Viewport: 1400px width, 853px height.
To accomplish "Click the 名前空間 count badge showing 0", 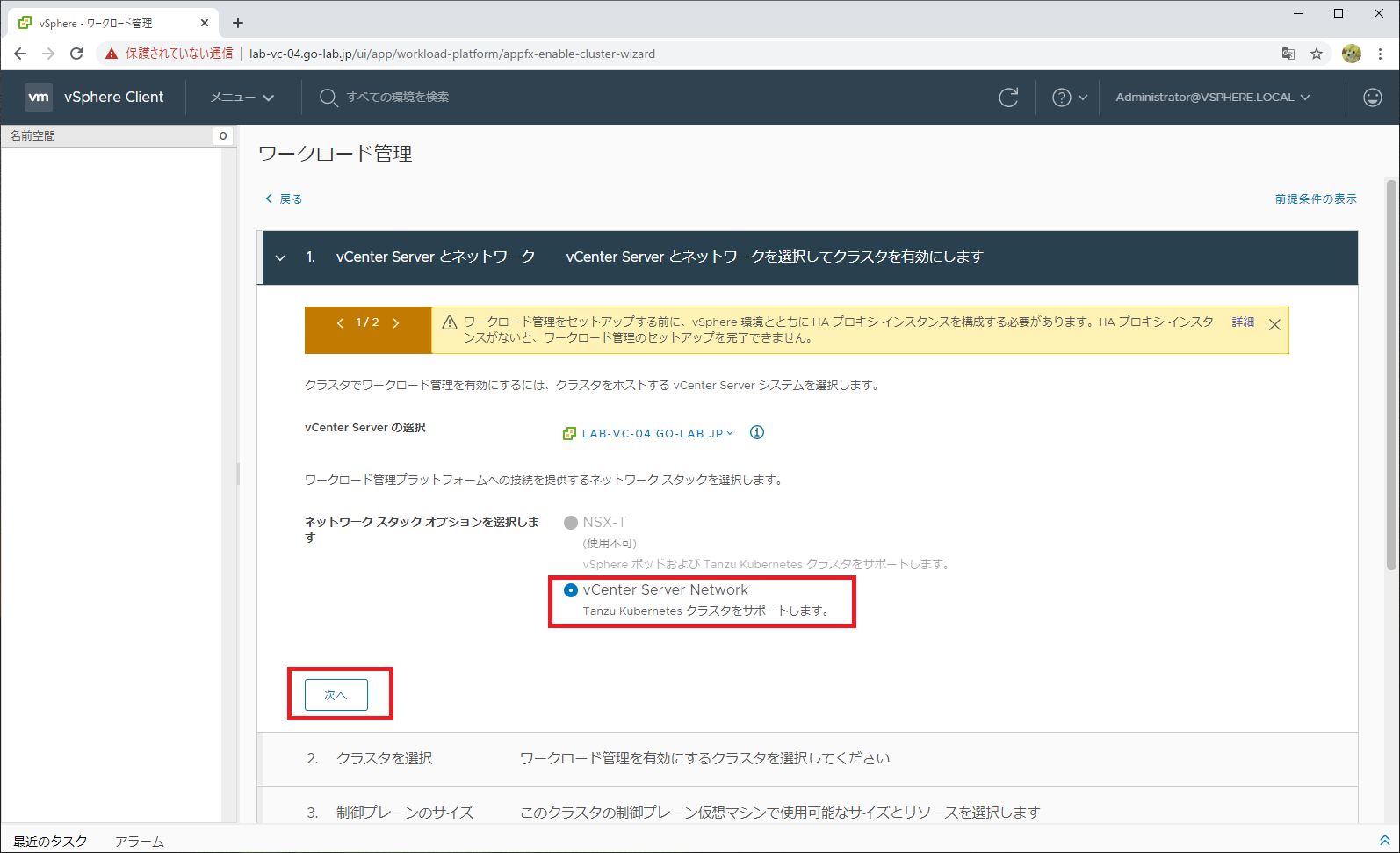I will pos(223,136).
